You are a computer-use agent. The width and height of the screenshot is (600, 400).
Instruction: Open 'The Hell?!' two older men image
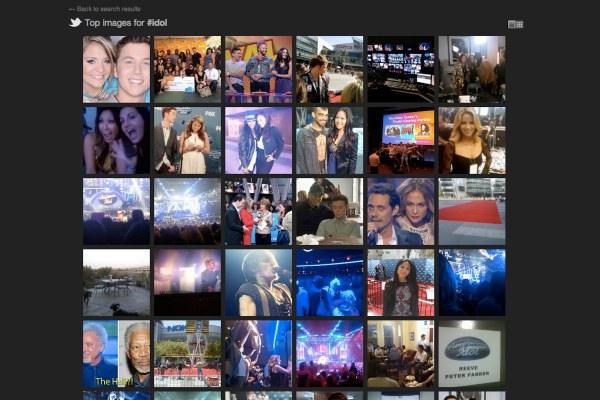116,354
